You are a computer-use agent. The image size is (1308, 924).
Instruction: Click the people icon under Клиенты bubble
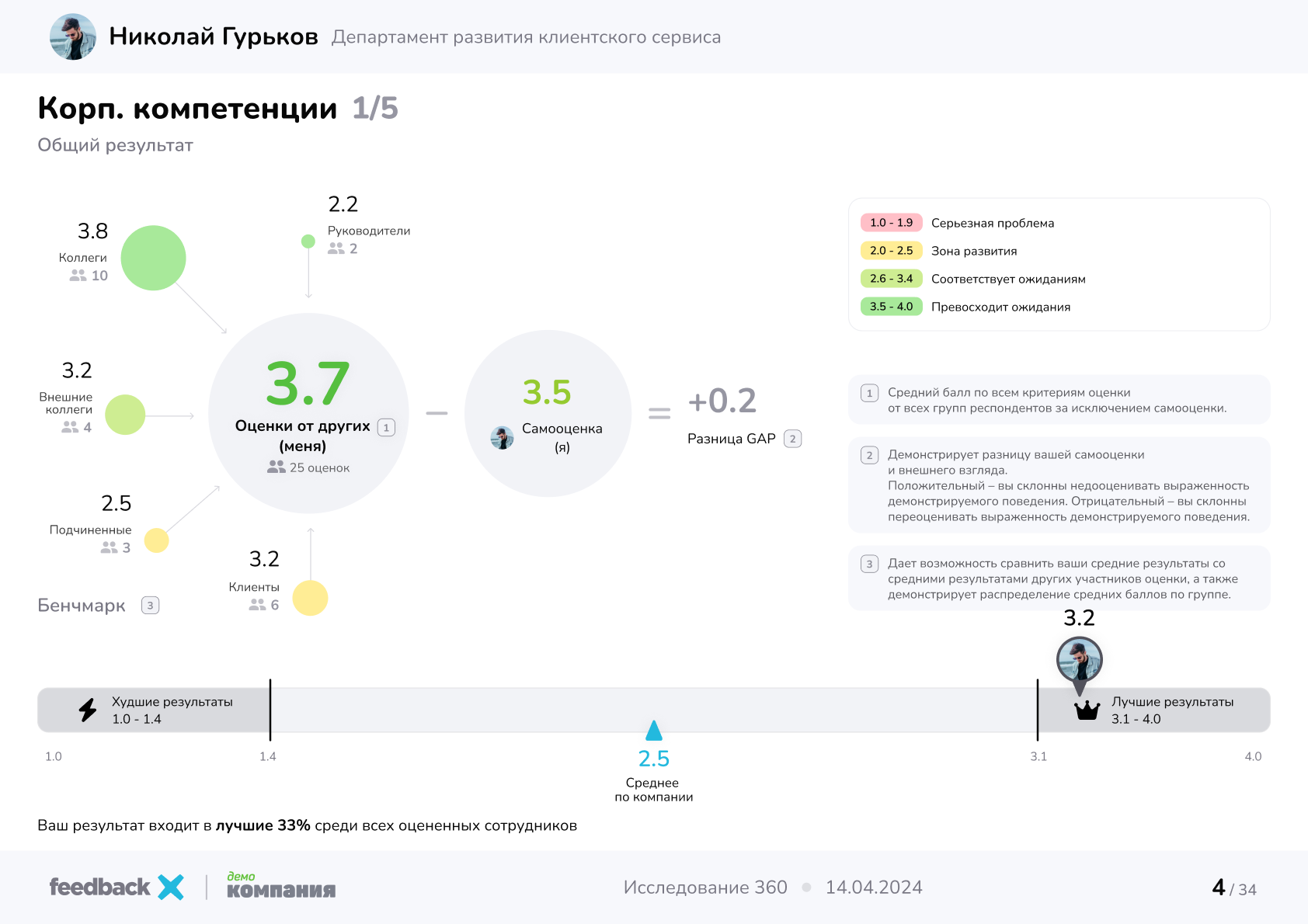pyautogui.click(x=256, y=604)
